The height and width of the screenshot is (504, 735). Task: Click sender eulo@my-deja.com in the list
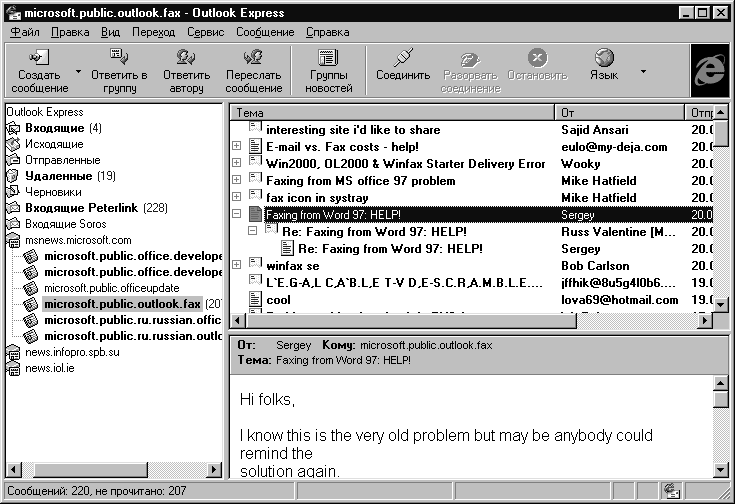(614, 147)
